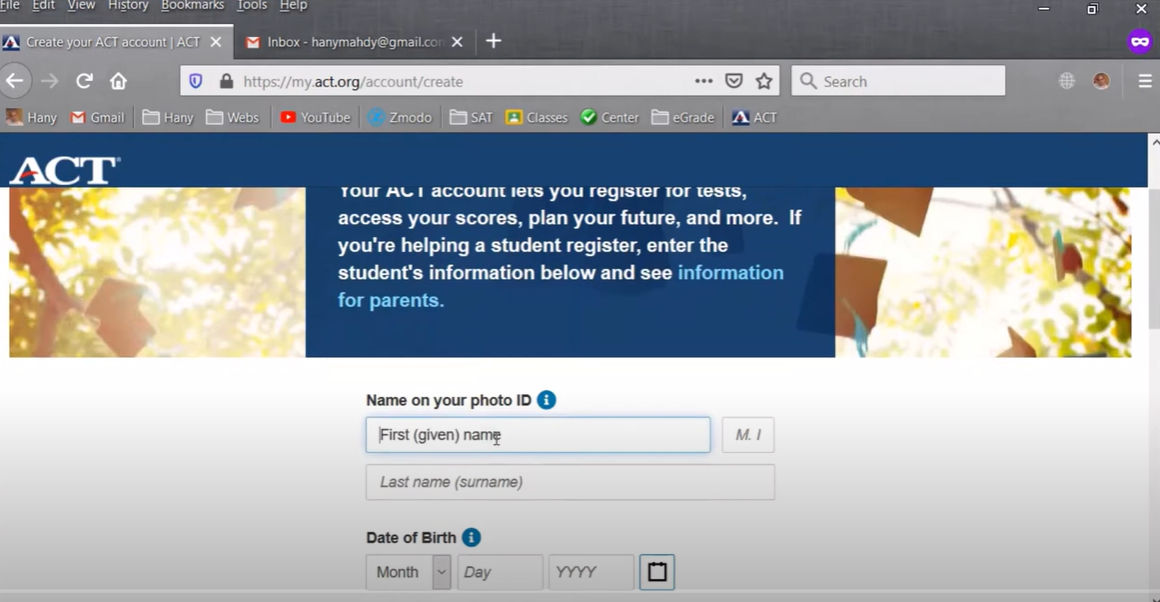The image size is (1160, 602).
Task: Follow the information for parents link
Action: click(560, 286)
